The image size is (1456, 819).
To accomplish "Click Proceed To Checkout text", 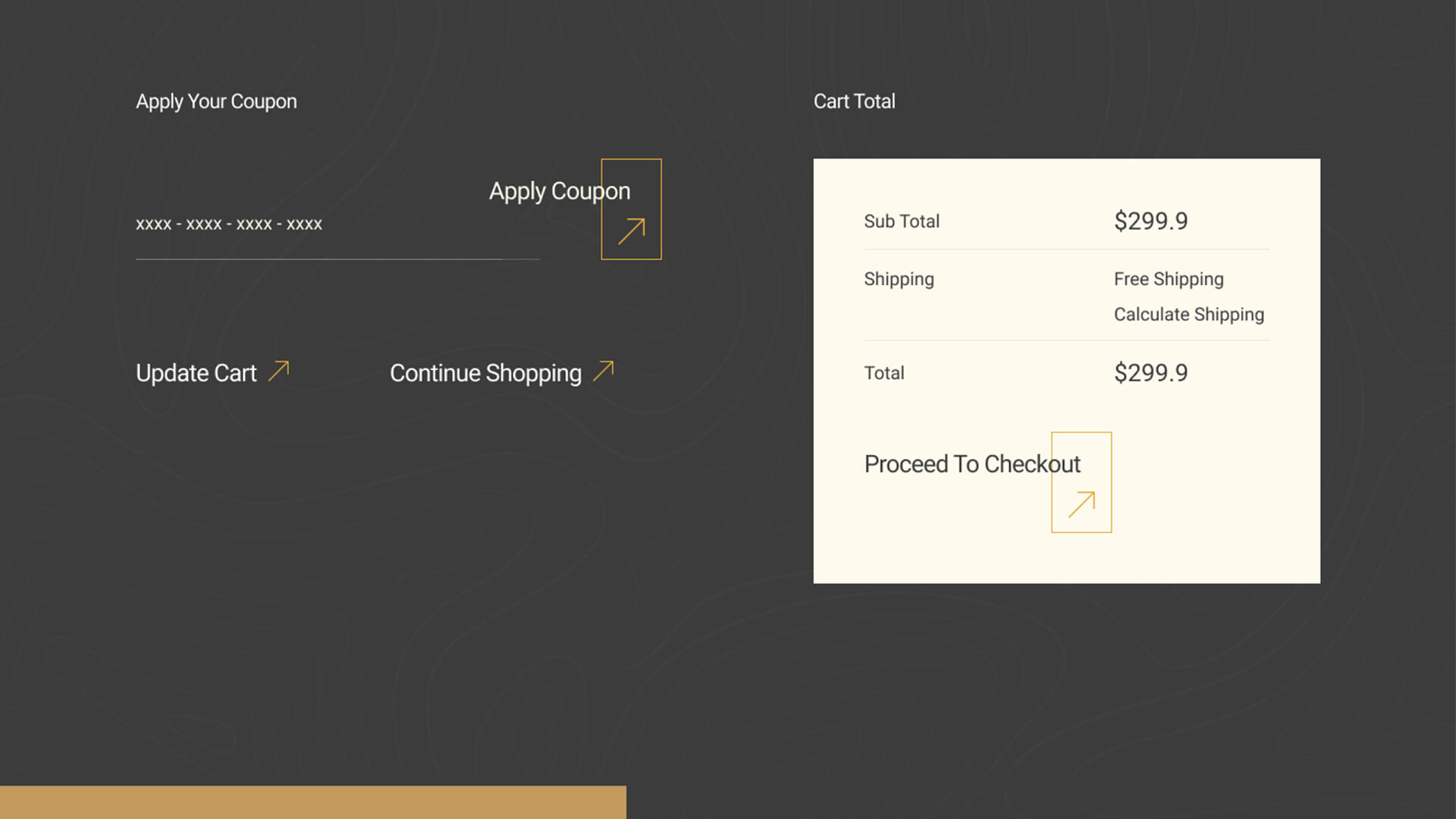I will (972, 464).
